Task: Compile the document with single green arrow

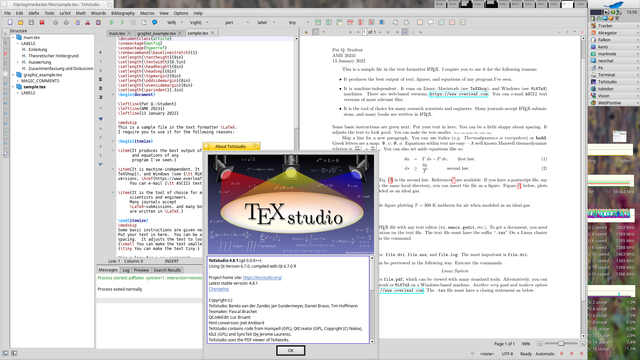Action: click(122, 22)
